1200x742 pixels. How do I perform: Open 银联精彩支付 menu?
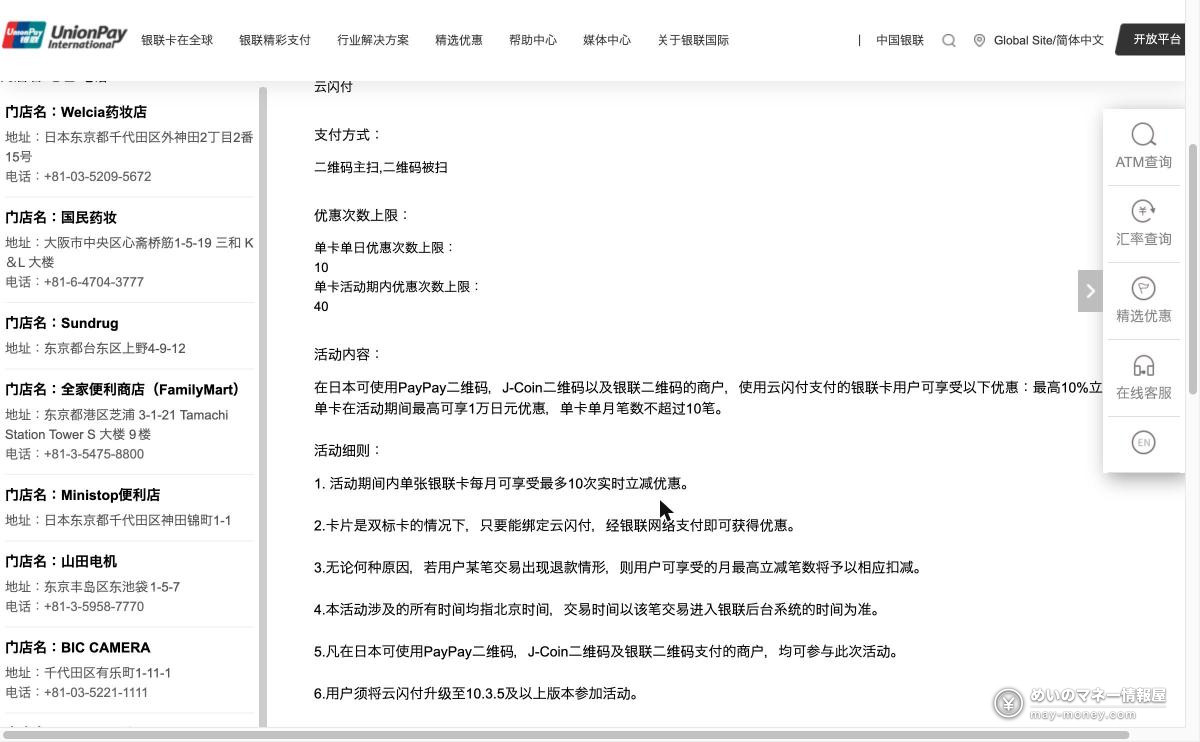275,40
